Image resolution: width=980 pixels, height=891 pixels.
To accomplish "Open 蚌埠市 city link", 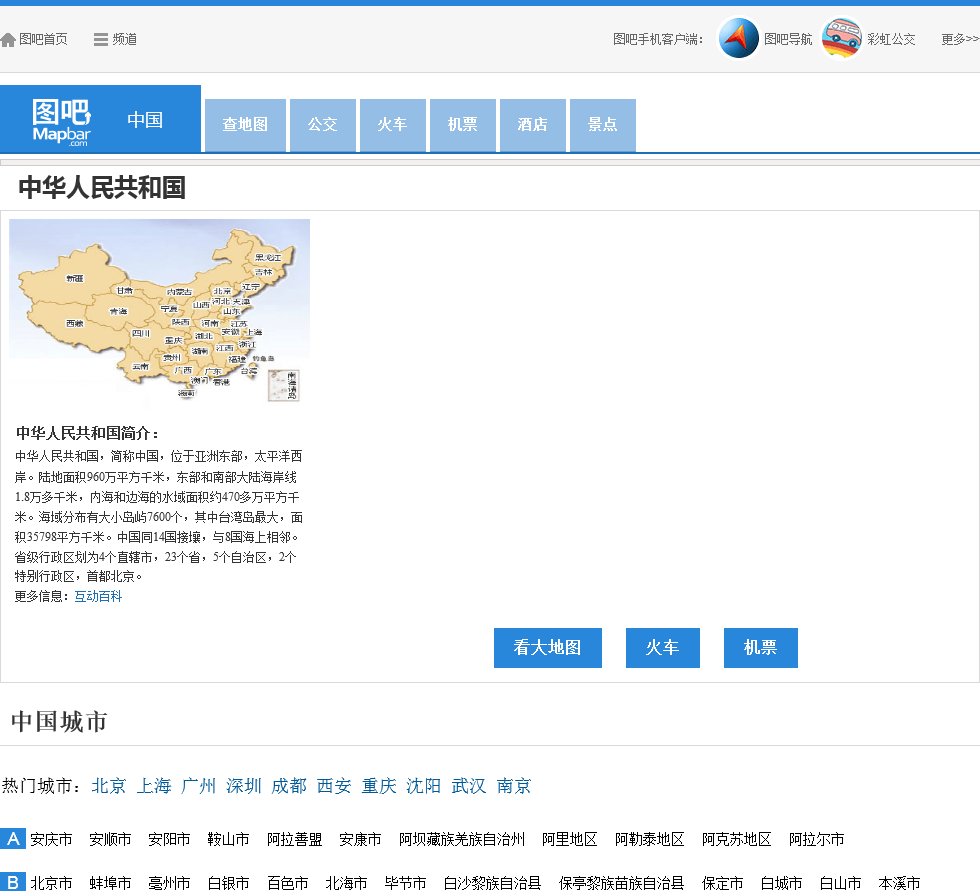I will [110, 883].
